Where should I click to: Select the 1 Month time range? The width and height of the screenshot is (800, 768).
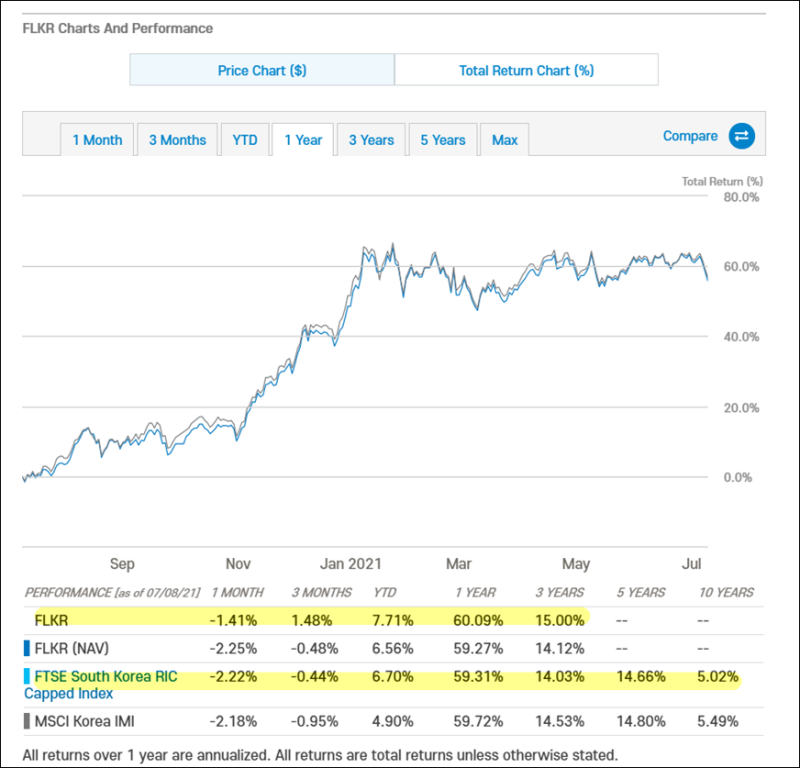coord(97,140)
